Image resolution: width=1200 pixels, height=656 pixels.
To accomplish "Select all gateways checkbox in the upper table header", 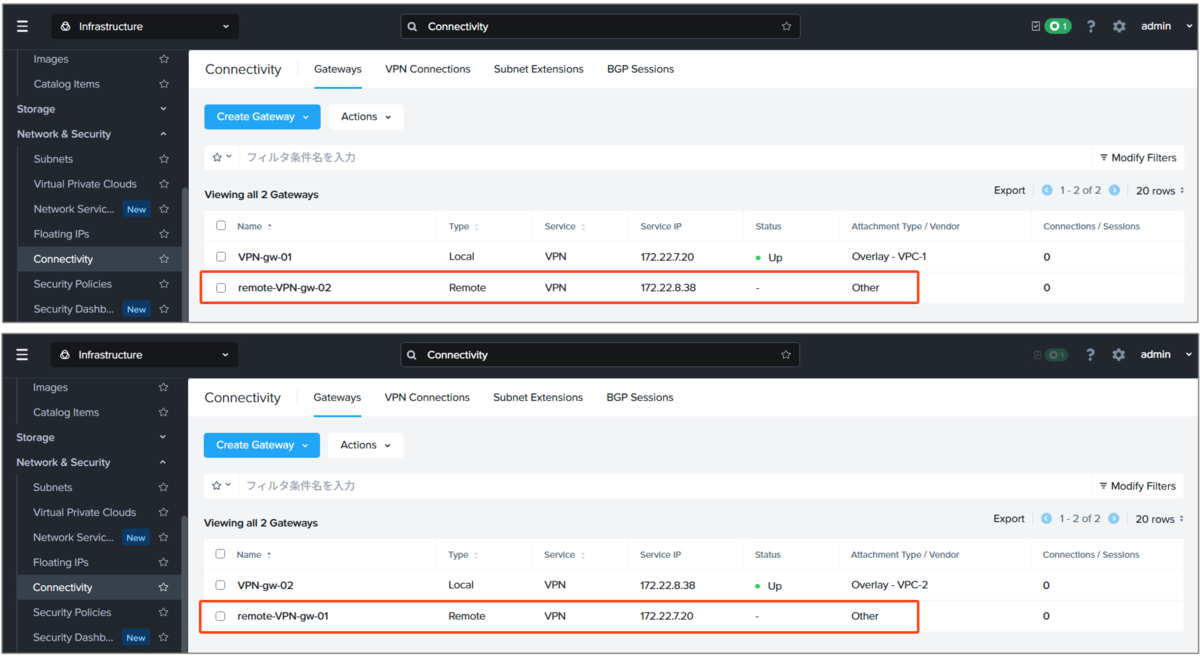I will [221, 226].
